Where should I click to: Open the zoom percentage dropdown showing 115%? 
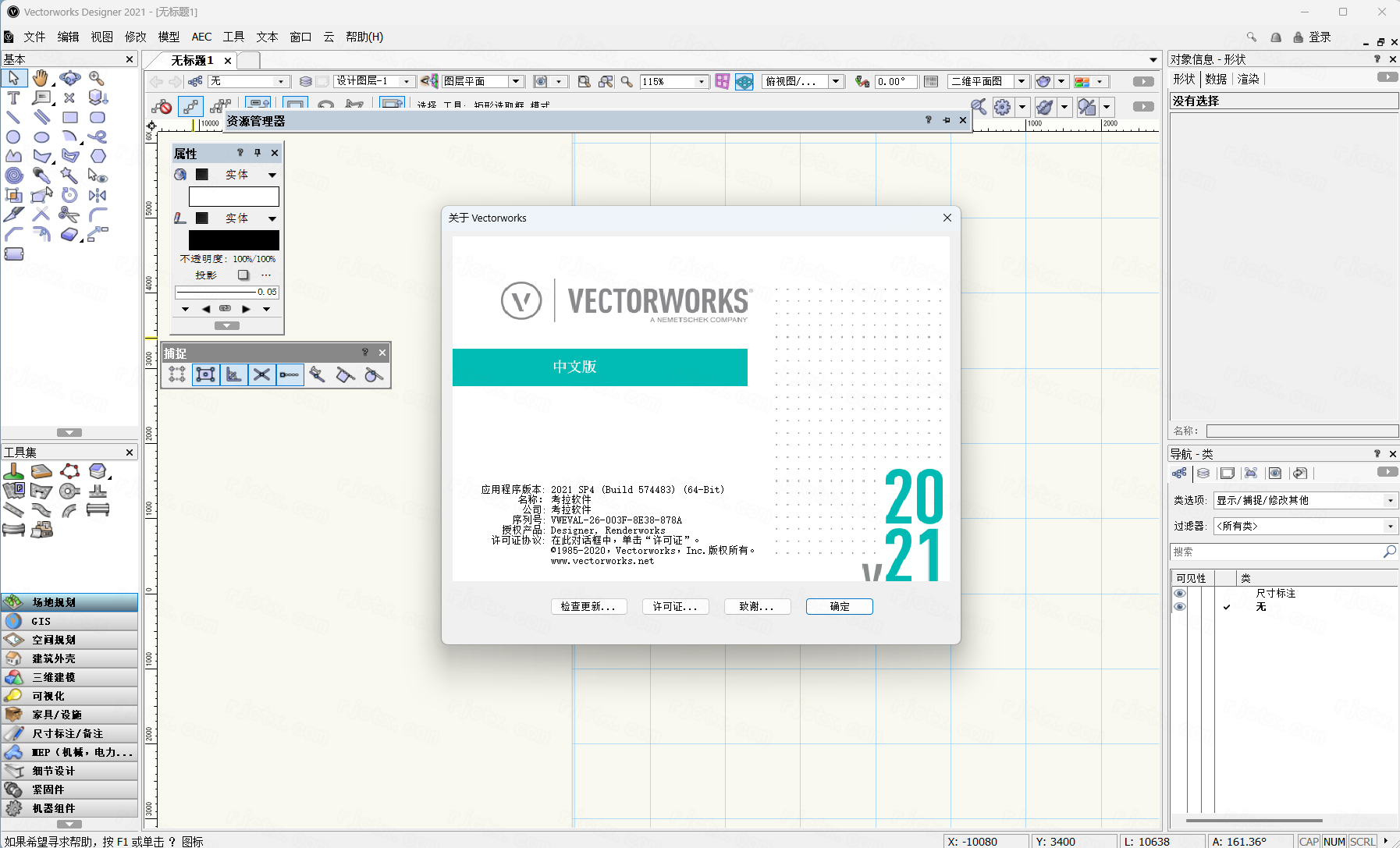(x=700, y=81)
